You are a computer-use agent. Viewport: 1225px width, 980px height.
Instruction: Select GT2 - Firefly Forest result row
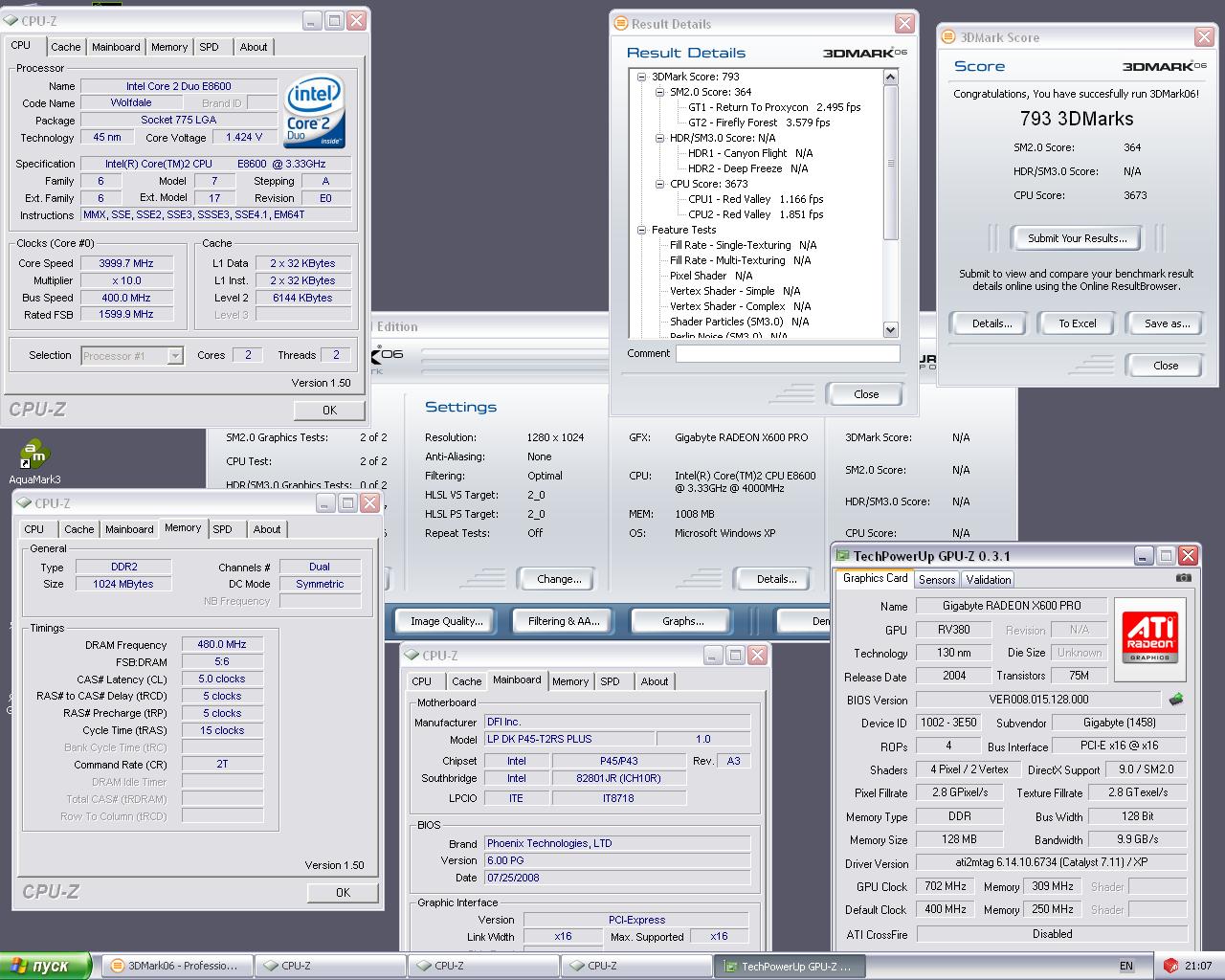[759, 122]
